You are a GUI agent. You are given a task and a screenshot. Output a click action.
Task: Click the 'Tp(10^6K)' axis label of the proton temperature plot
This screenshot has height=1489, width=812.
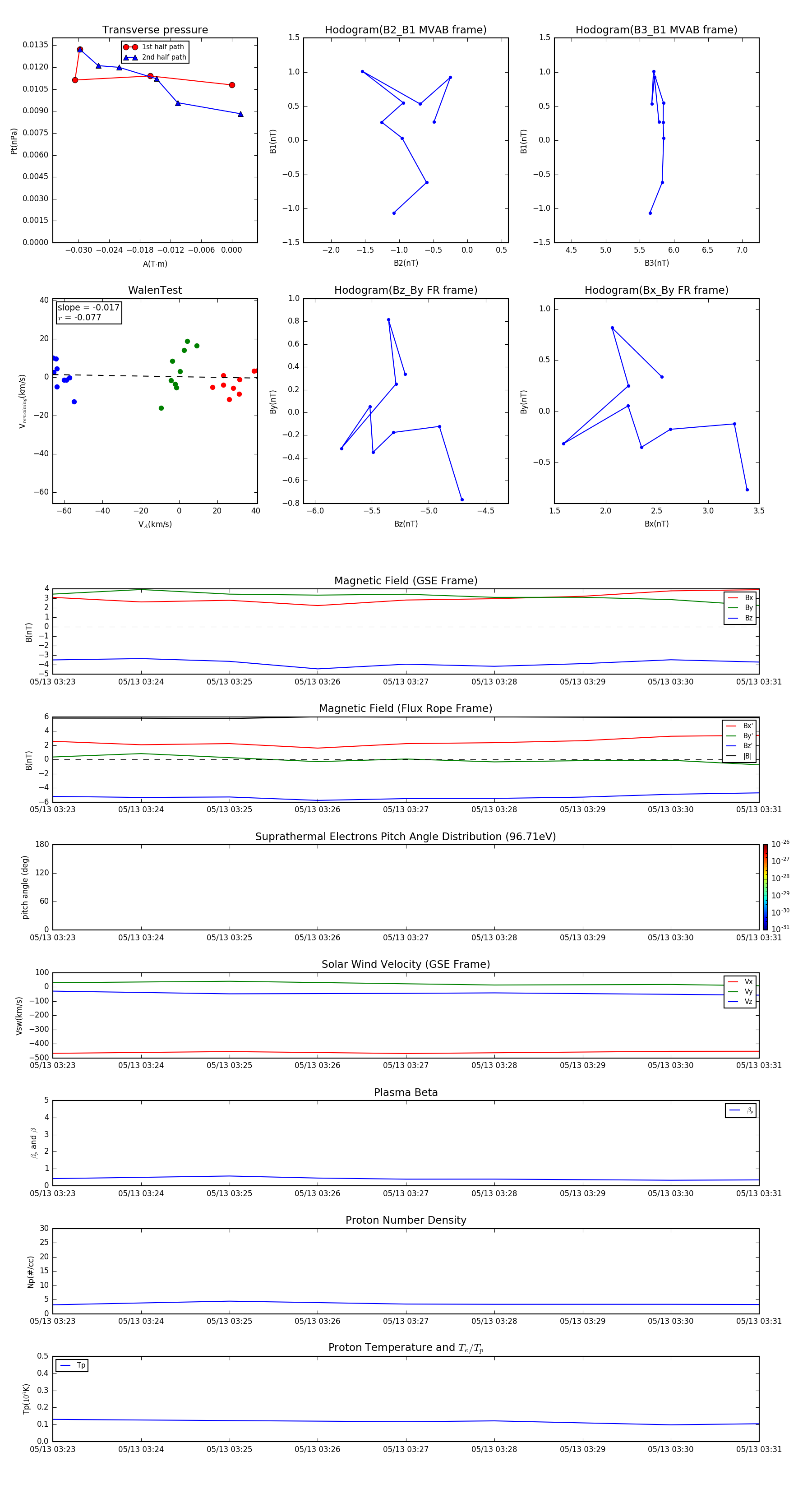point(26,1399)
